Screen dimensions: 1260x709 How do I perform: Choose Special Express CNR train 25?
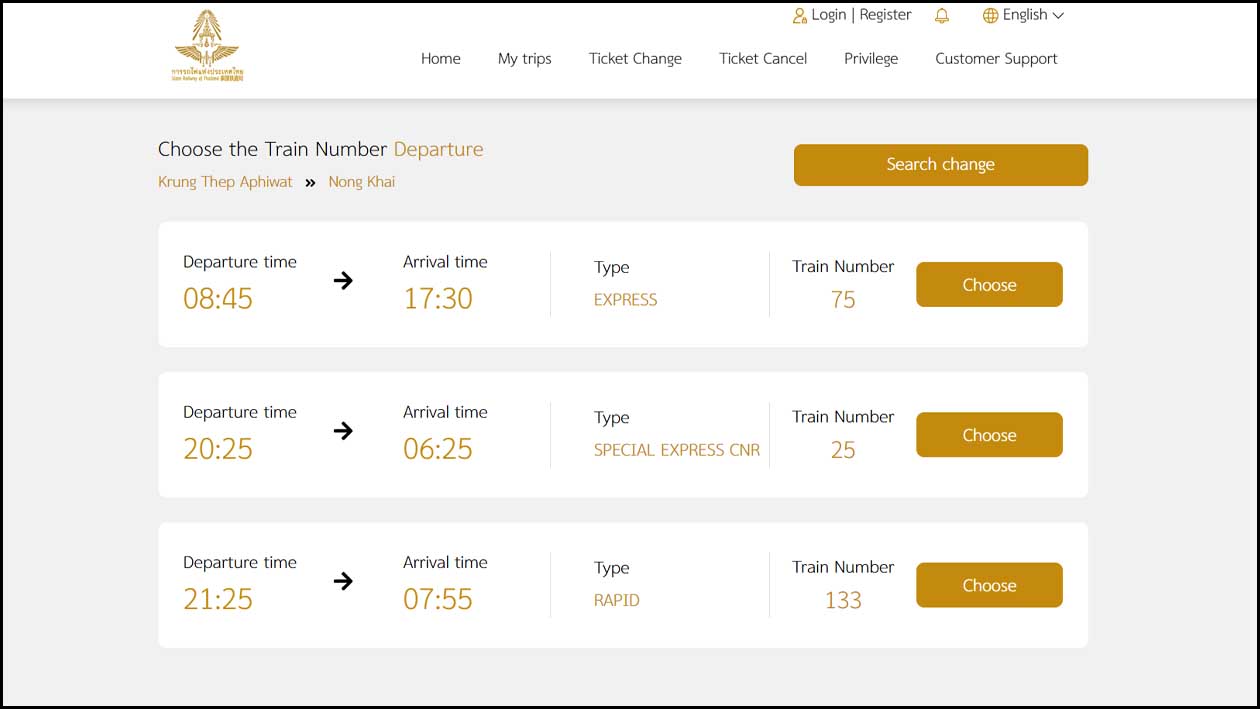(x=989, y=435)
